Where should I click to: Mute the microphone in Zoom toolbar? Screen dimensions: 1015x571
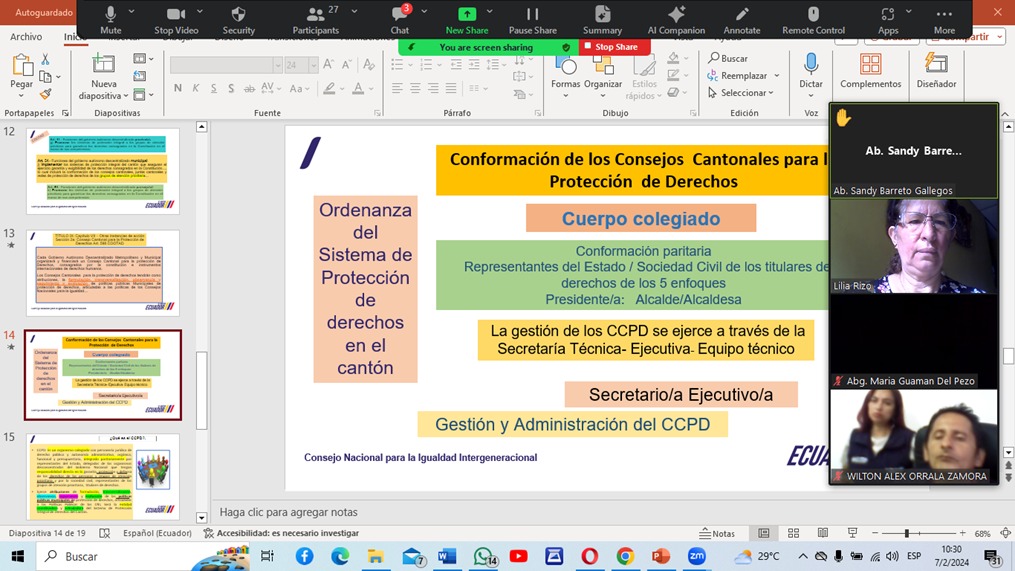pos(110,20)
